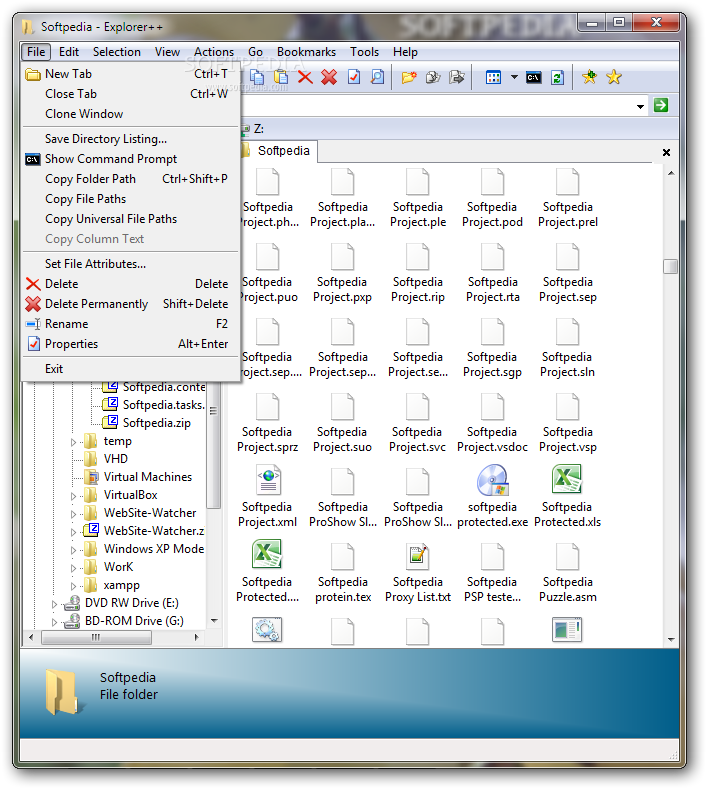Open the Views dropdown arrow in toolbar
The width and height of the screenshot is (707, 789).
click(514, 77)
